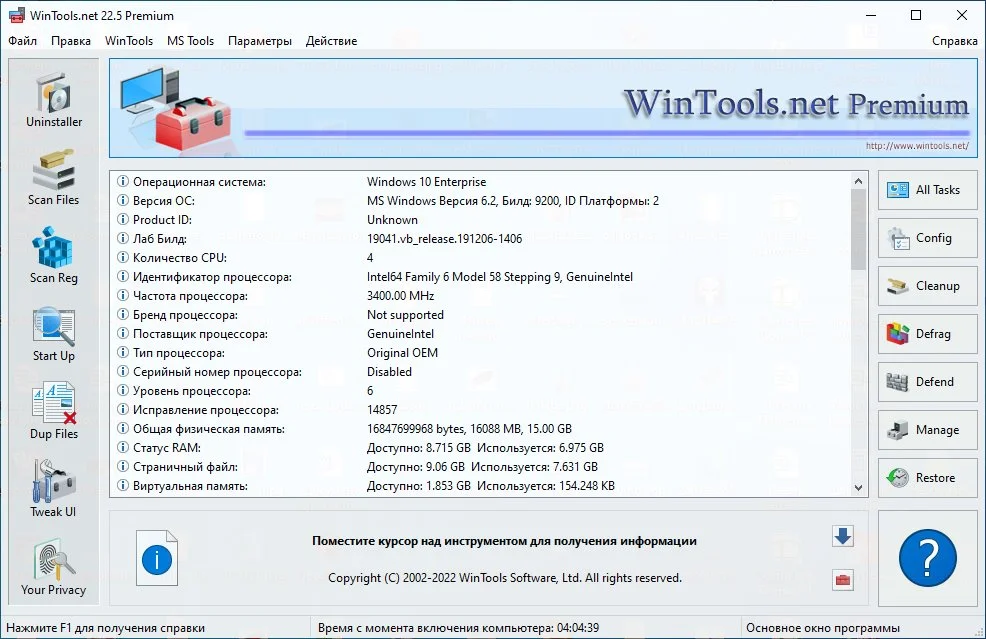Click the Cleanup button
The width and height of the screenshot is (986, 639).
928,286
